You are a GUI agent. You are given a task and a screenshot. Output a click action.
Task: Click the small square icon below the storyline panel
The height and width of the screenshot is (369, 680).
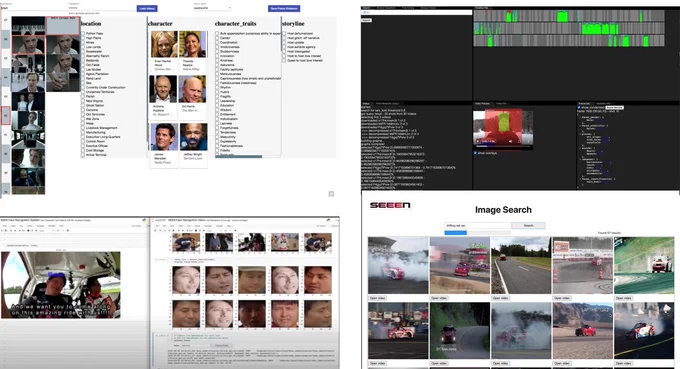coord(331,194)
